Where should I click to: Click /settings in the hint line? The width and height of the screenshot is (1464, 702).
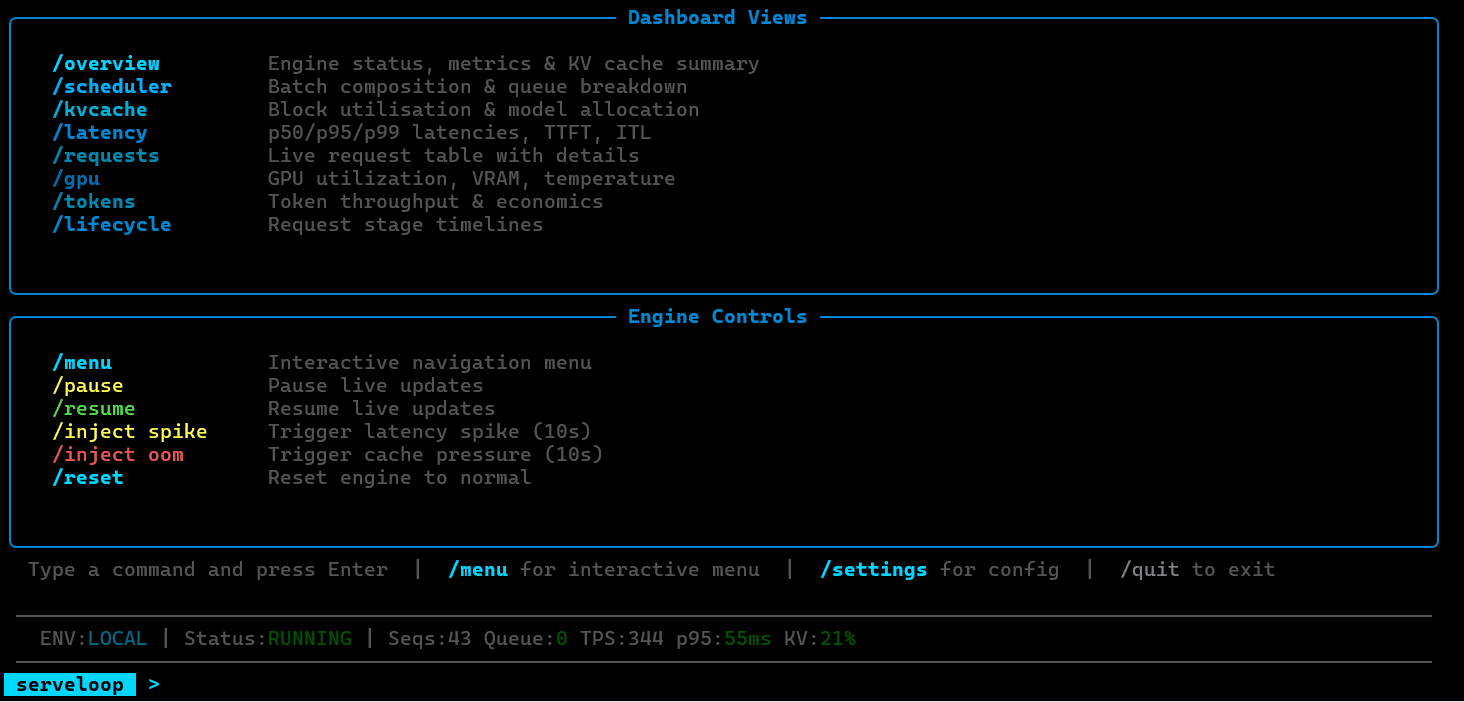[874, 570]
